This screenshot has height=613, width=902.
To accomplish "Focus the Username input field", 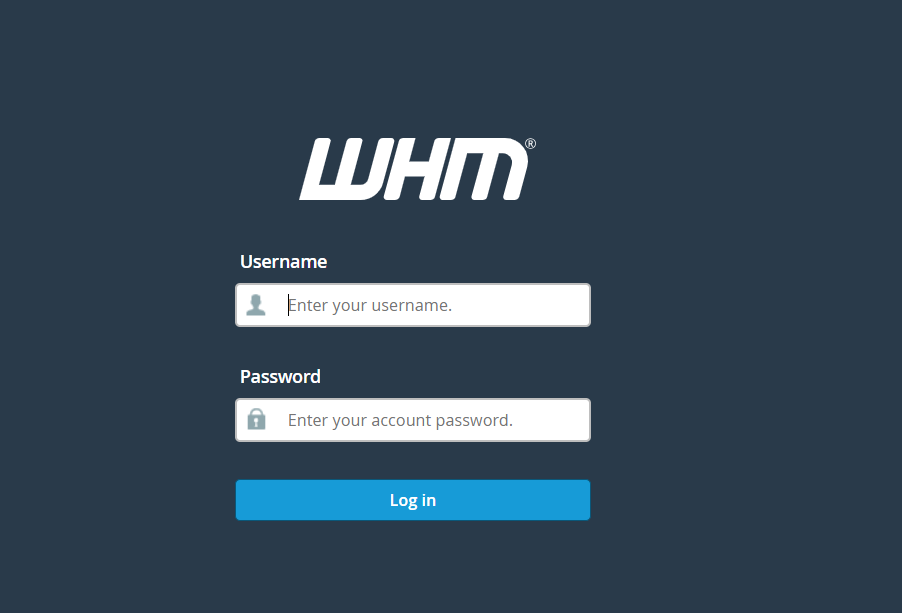I will click(x=413, y=305).
